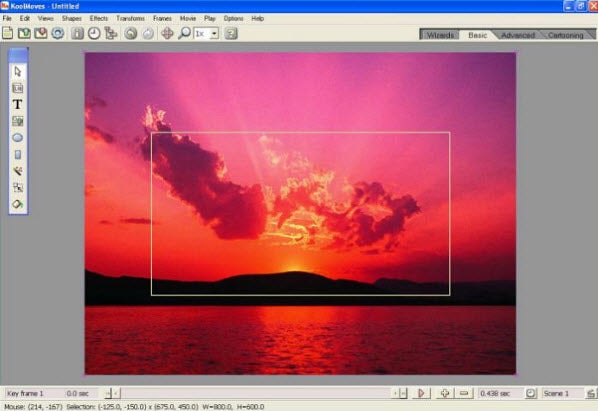
Task: Click the key frame timeline slider bar
Action: (256, 393)
